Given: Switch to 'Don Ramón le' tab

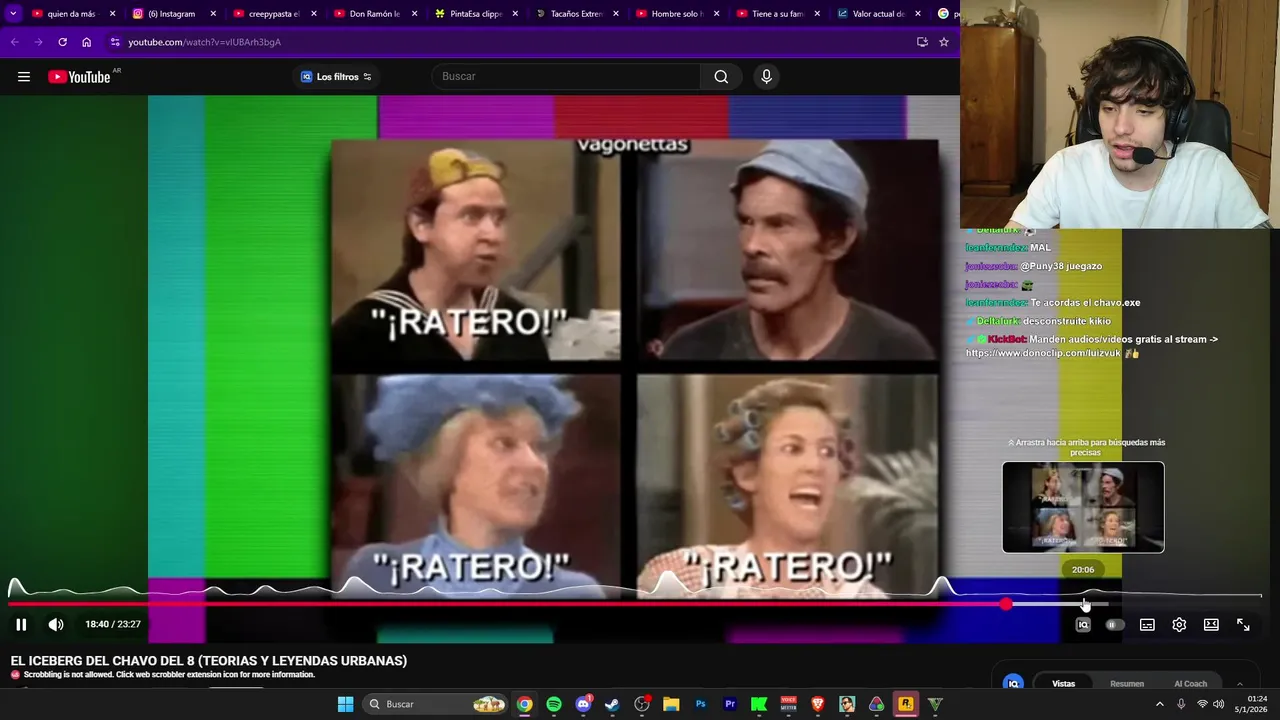Looking at the screenshot, I should point(373,14).
